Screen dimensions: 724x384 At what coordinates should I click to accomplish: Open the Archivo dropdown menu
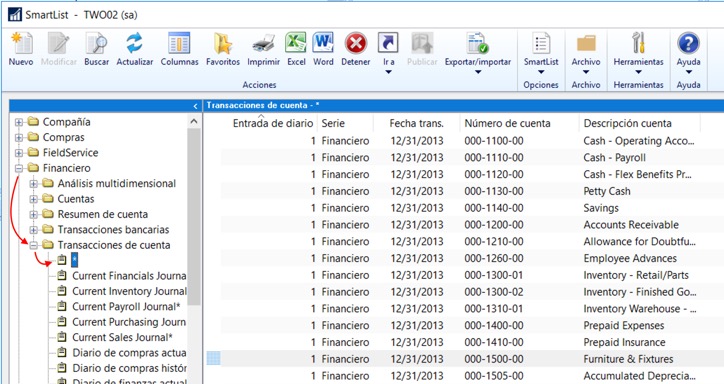586,53
